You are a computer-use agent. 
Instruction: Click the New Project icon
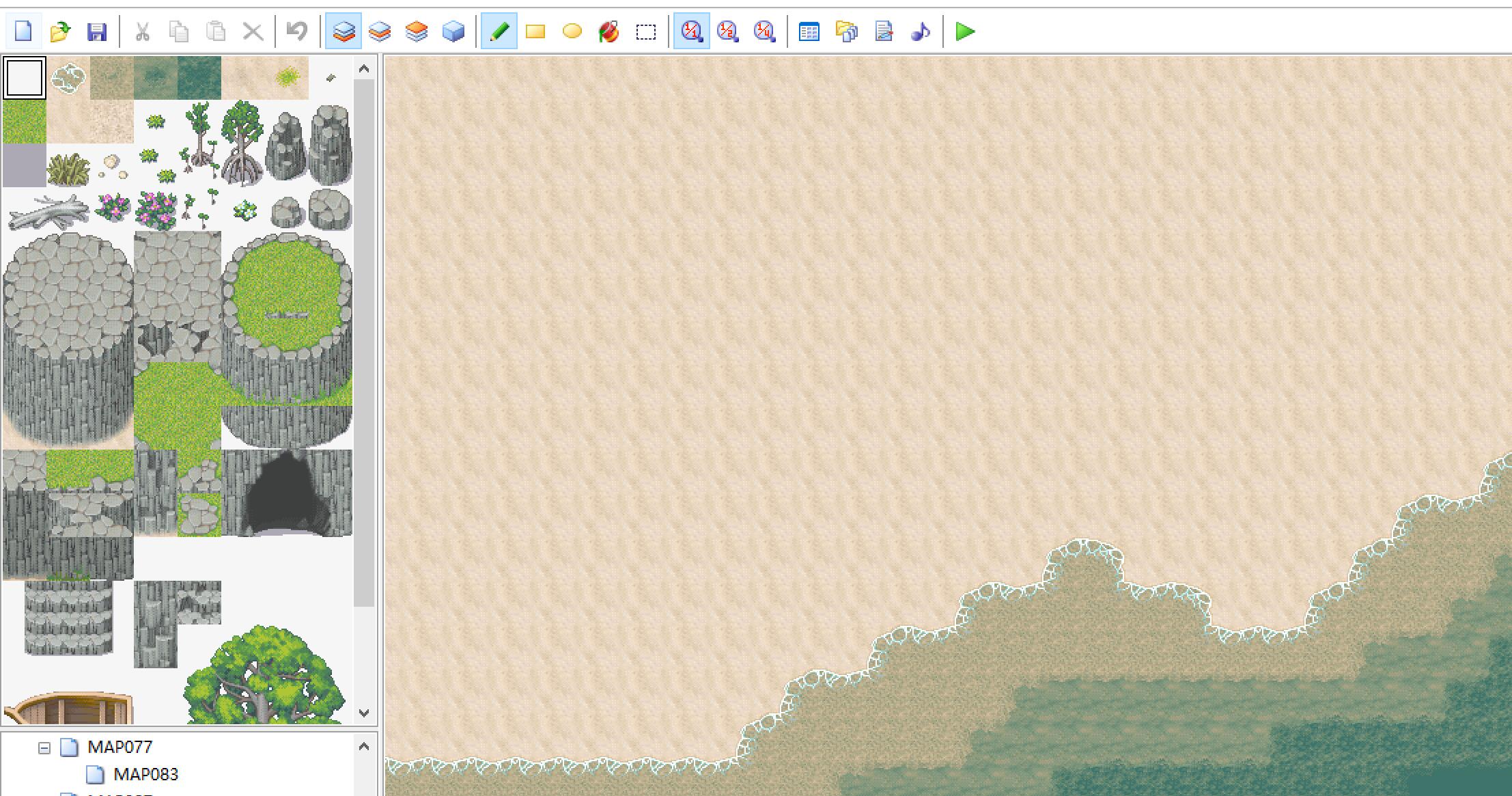(23, 31)
